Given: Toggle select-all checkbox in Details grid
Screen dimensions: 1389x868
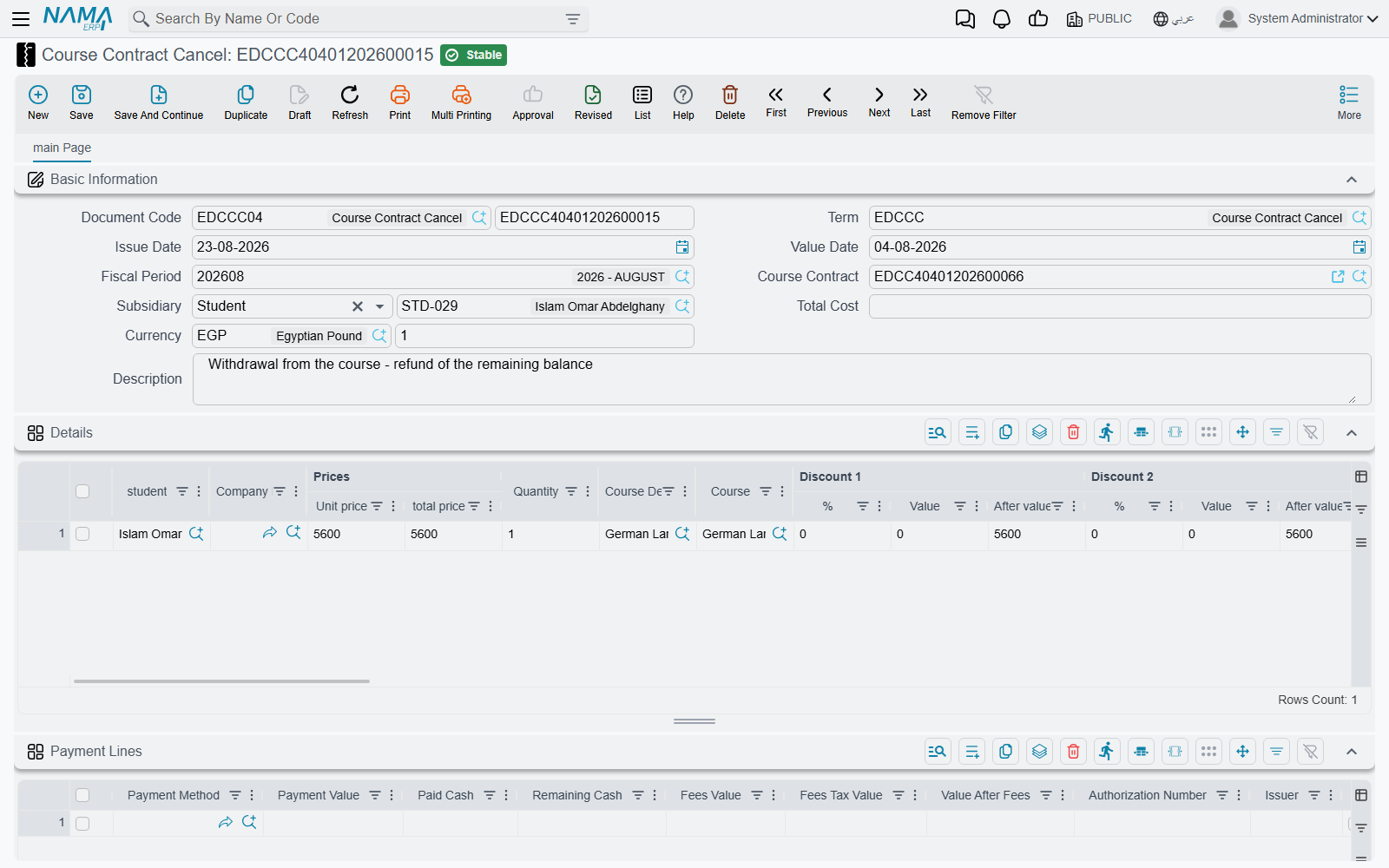Looking at the screenshot, I should coord(82,491).
